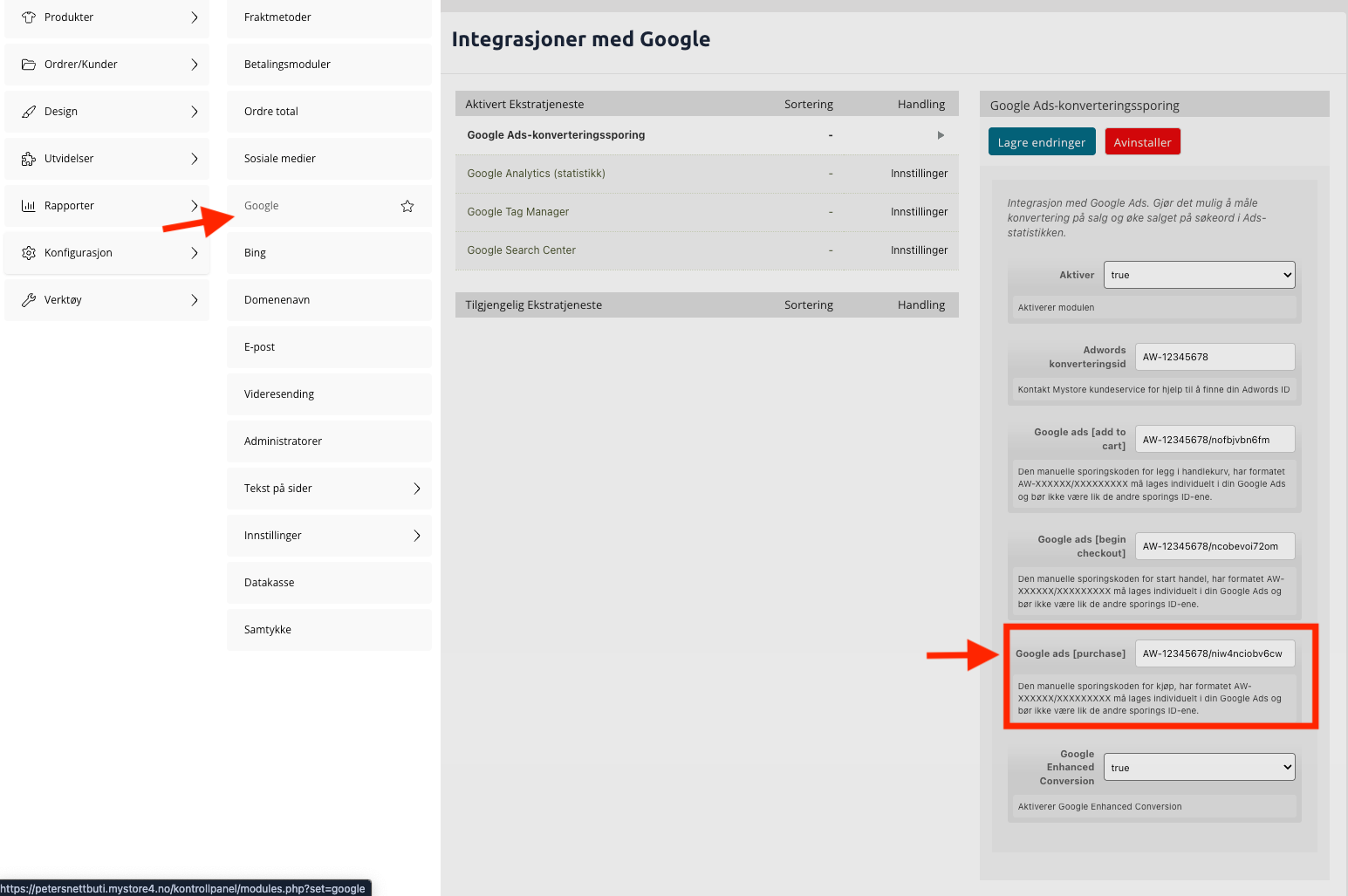Star the Google menu item as favorite
1348x896 pixels.
click(x=407, y=206)
